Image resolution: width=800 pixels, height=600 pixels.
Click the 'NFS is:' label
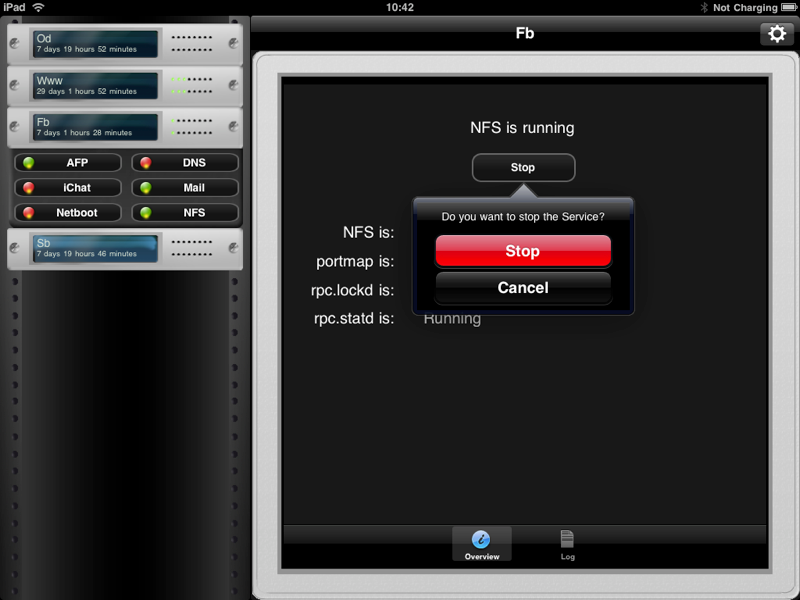coord(368,233)
